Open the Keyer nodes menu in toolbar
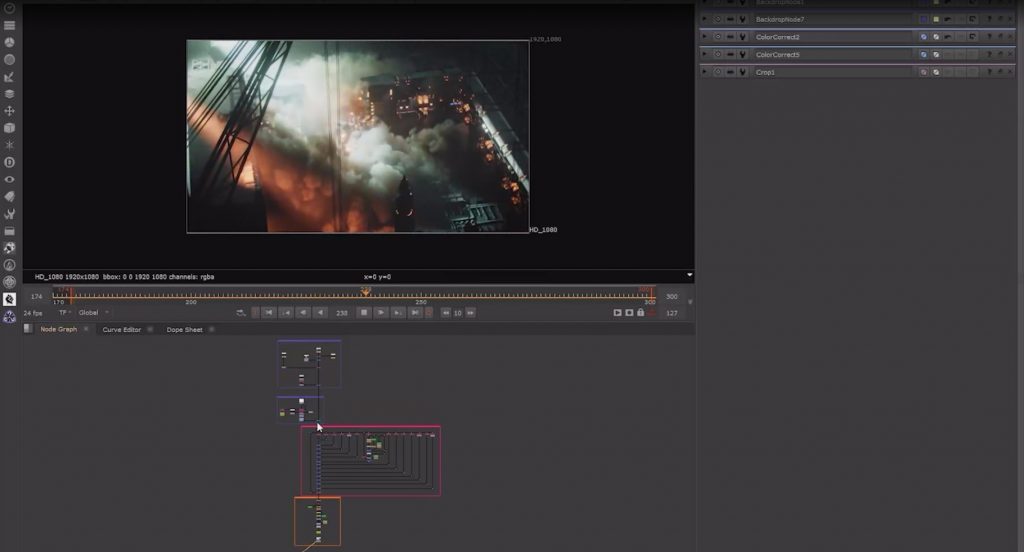Viewport: 1024px width, 552px height. 9,77
